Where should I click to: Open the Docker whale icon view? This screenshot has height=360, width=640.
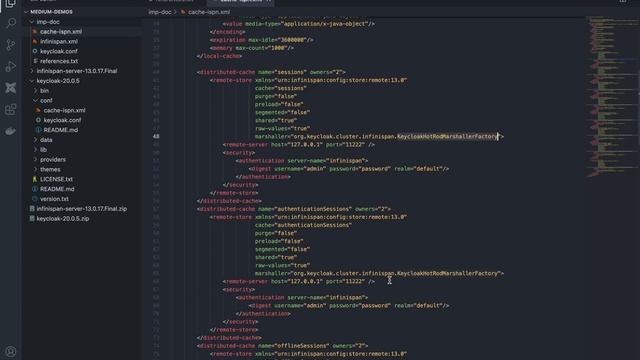click(x=11, y=131)
